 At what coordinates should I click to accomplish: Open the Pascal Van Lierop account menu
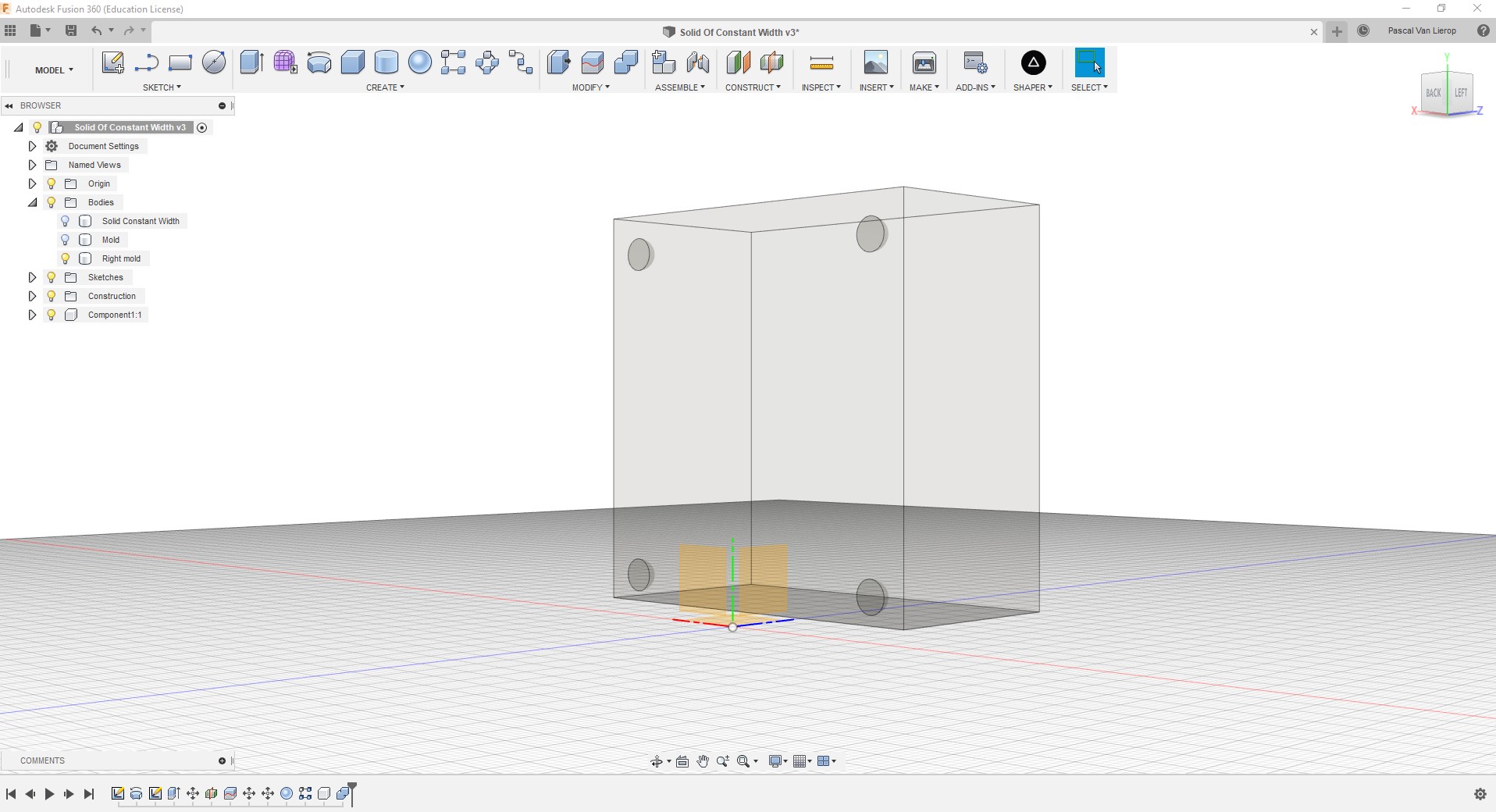coord(1422,31)
